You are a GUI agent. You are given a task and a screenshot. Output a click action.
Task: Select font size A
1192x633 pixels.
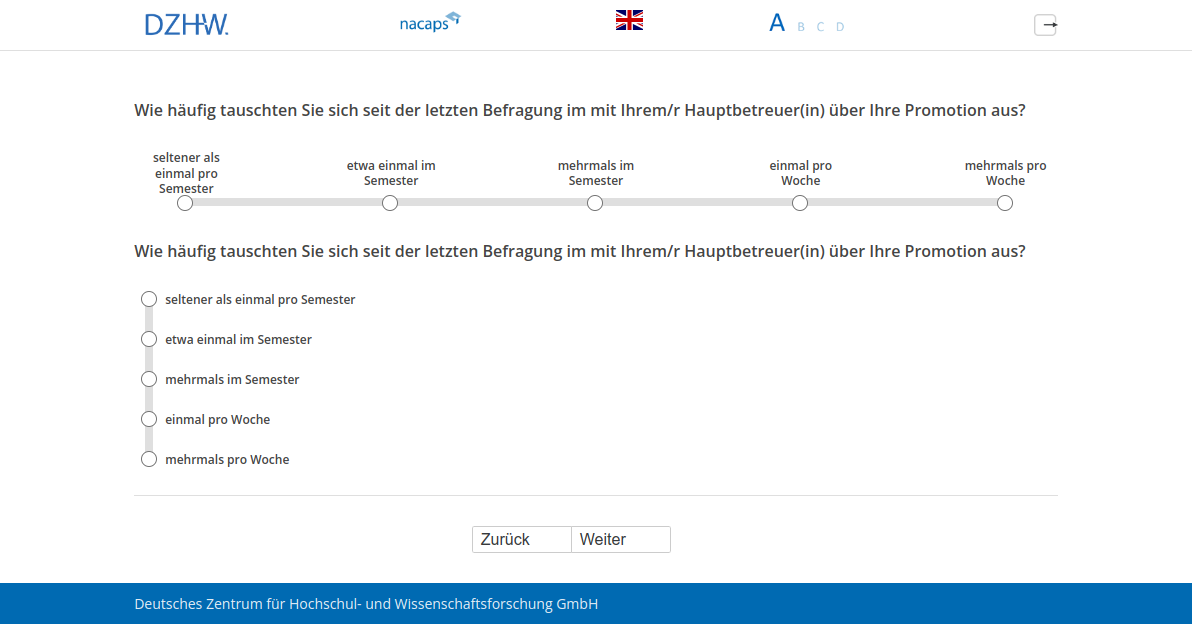pyautogui.click(x=777, y=23)
